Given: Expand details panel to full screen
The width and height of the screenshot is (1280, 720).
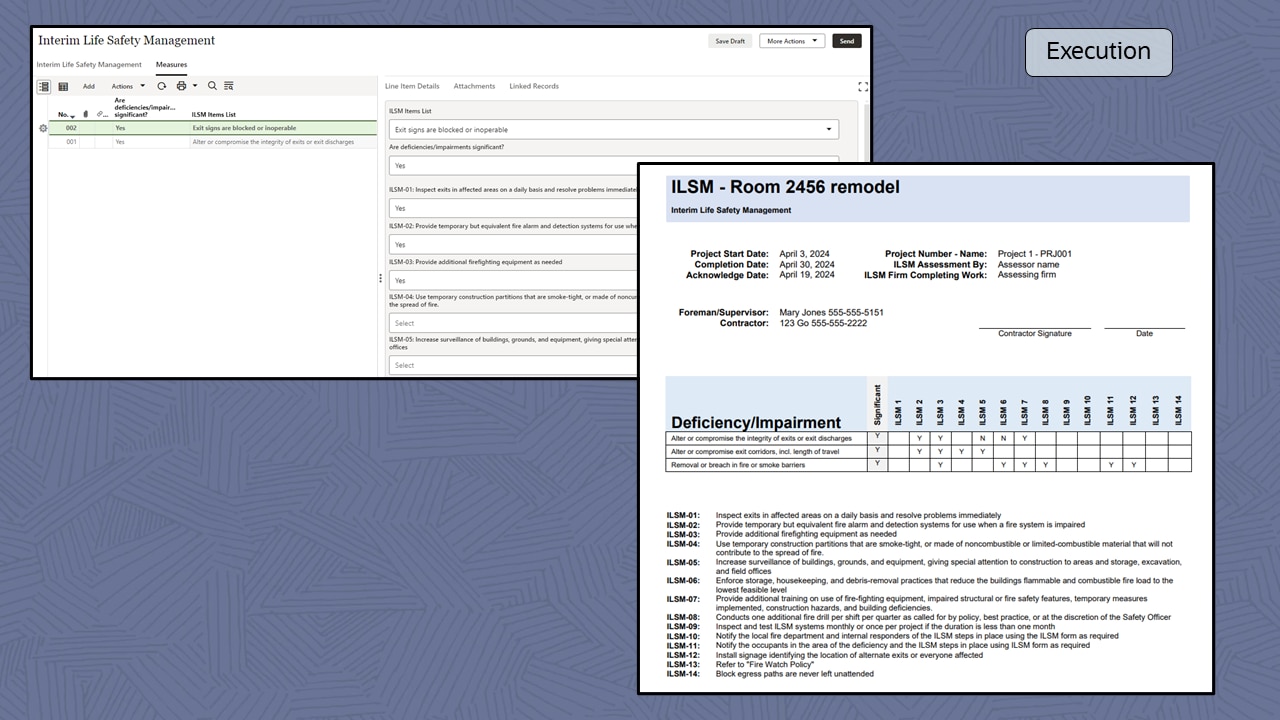Looking at the screenshot, I should tap(863, 87).
